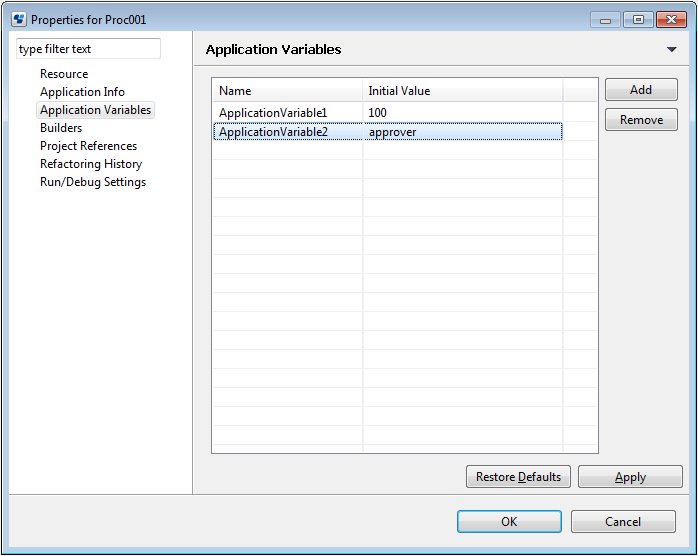698x556 pixels.
Task: Open Run/Debug Settings page
Action: pyautogui.click(x=93, y=182)
